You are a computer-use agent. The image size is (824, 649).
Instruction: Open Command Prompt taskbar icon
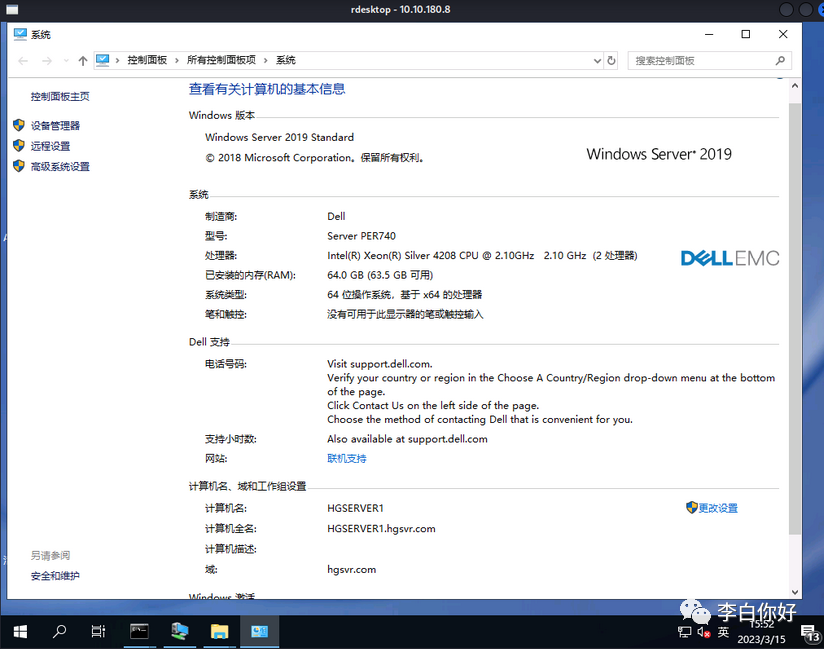tap(139, 631)
